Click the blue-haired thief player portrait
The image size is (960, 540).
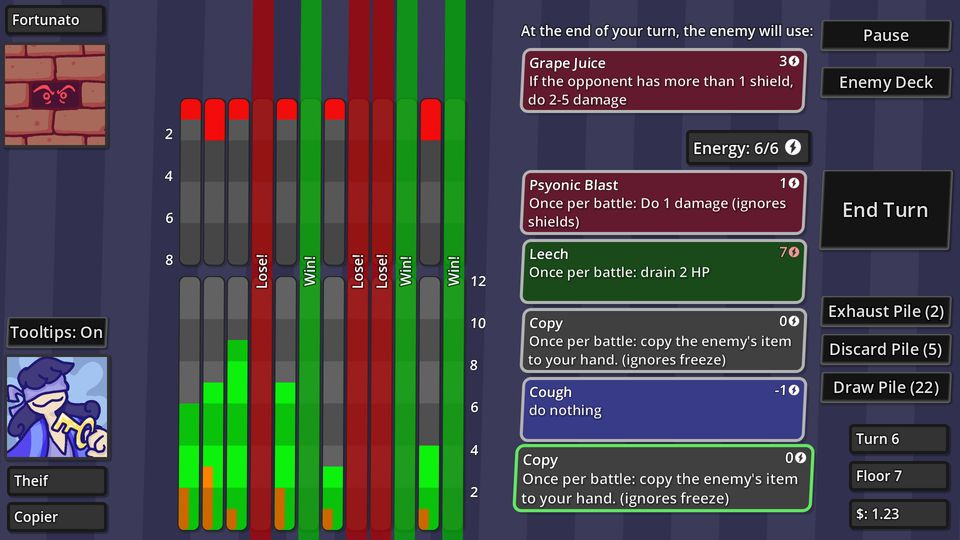[x=56, y=407]
